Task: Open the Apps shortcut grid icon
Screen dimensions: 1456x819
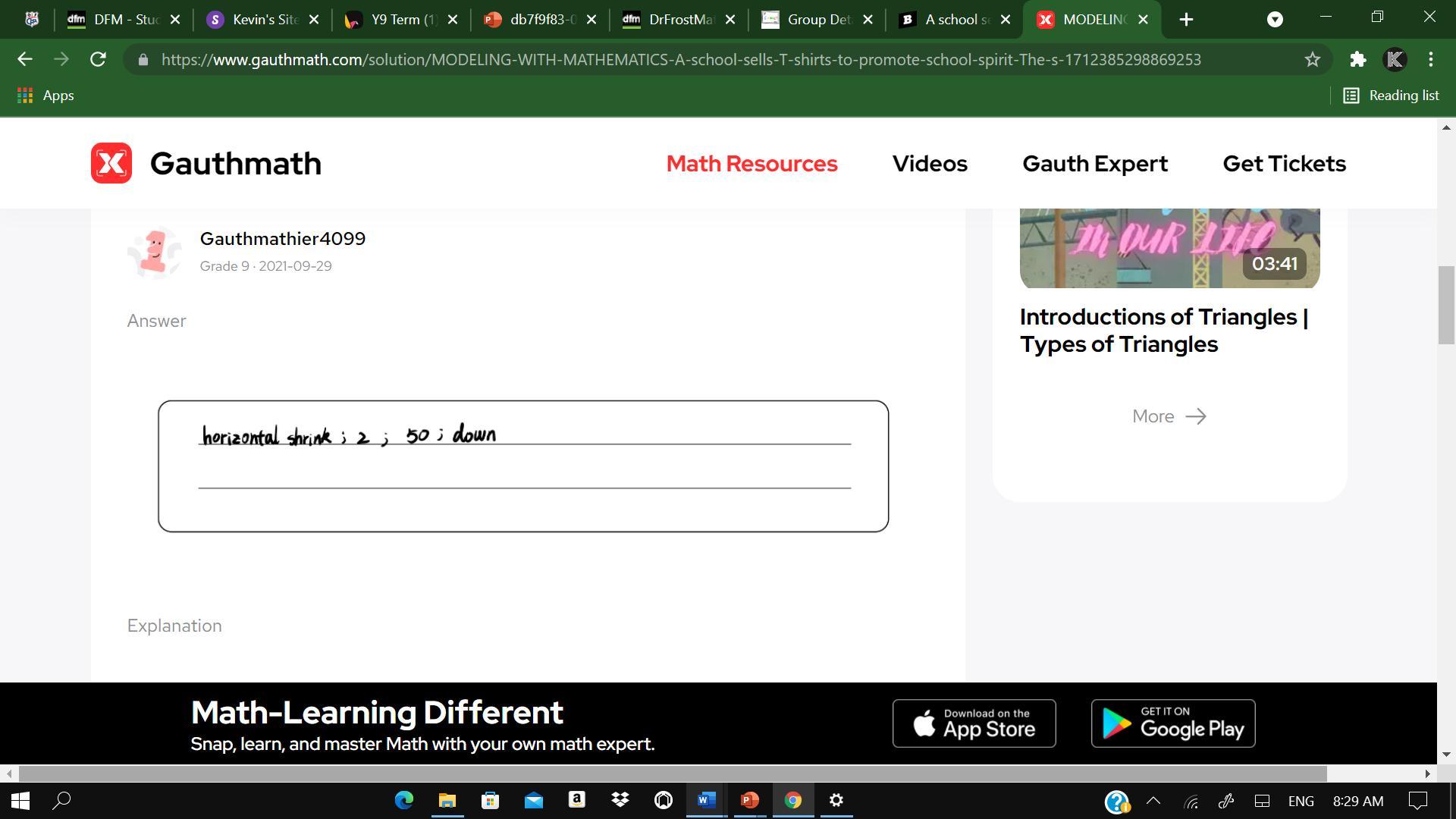Action: 25,96
